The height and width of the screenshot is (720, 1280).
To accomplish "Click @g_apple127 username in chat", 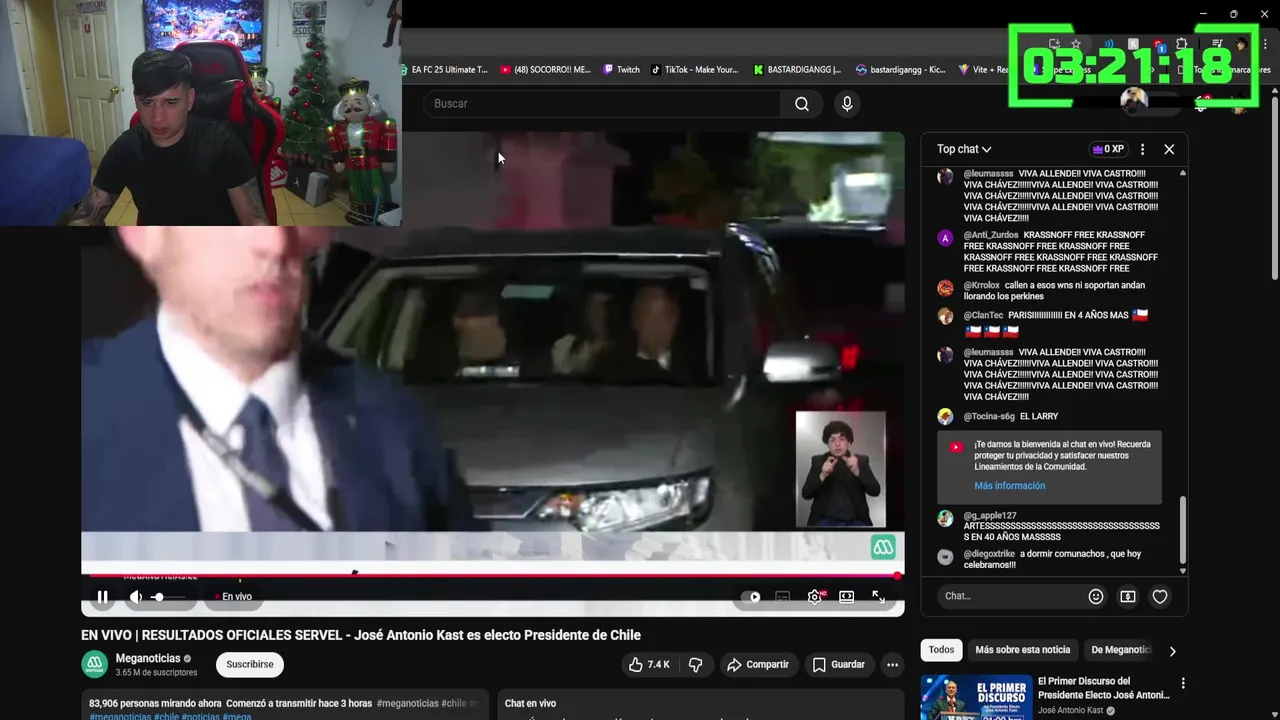I will click(990, 516).
